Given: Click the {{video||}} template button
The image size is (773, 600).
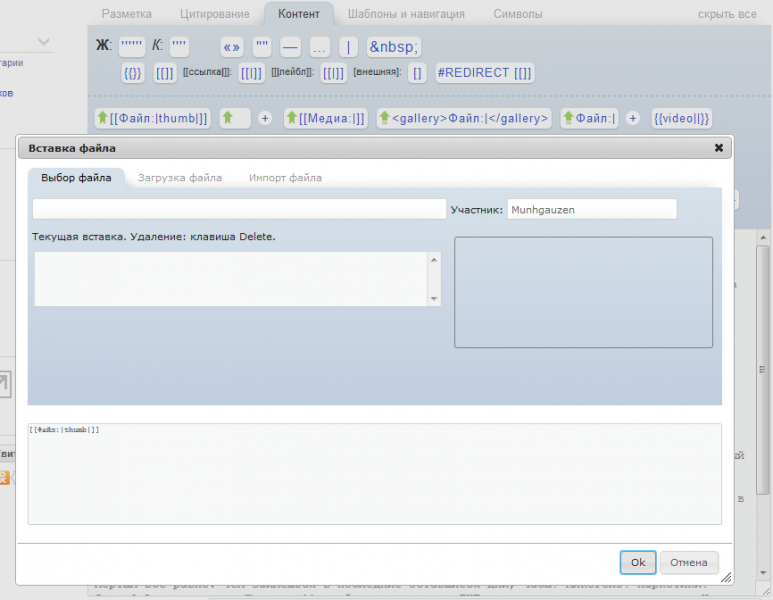Looking at the screenshot, I should coord(681,118).
